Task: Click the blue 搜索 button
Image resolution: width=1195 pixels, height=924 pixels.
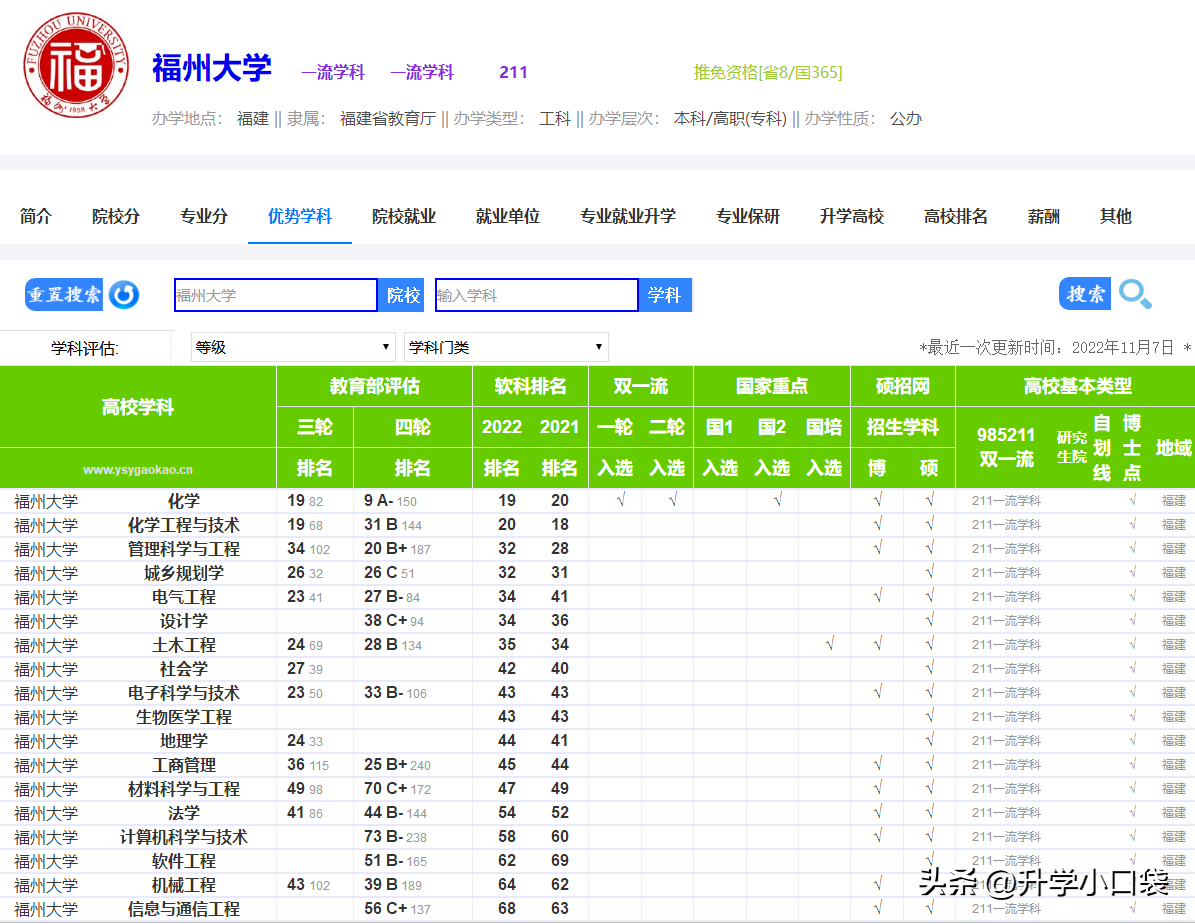Action: (x=1084, y=294)
